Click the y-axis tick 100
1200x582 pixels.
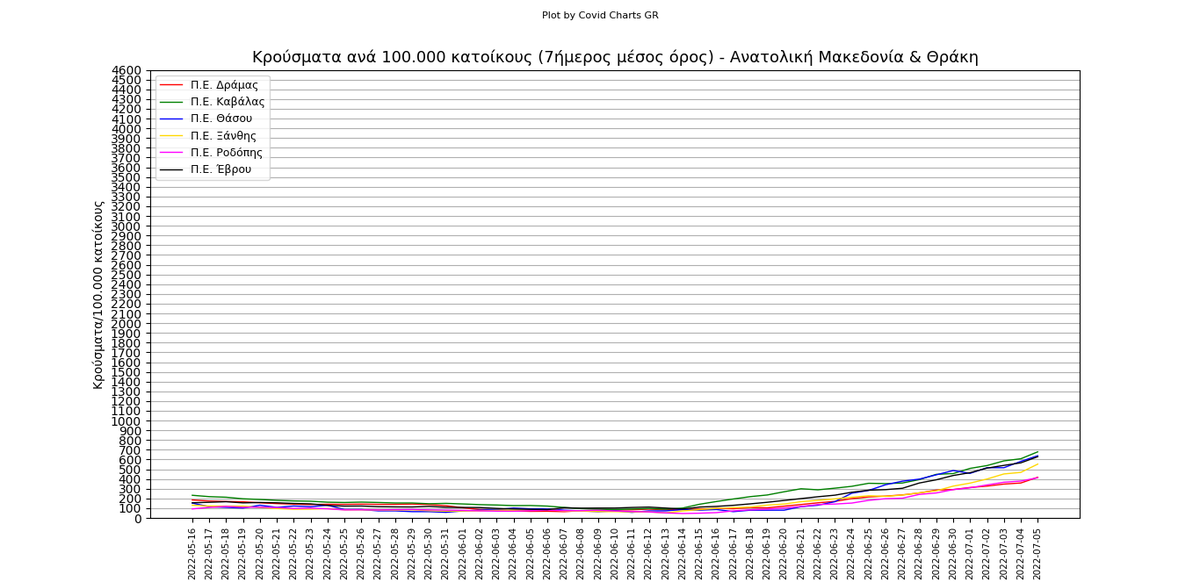(x=130, y=509)
